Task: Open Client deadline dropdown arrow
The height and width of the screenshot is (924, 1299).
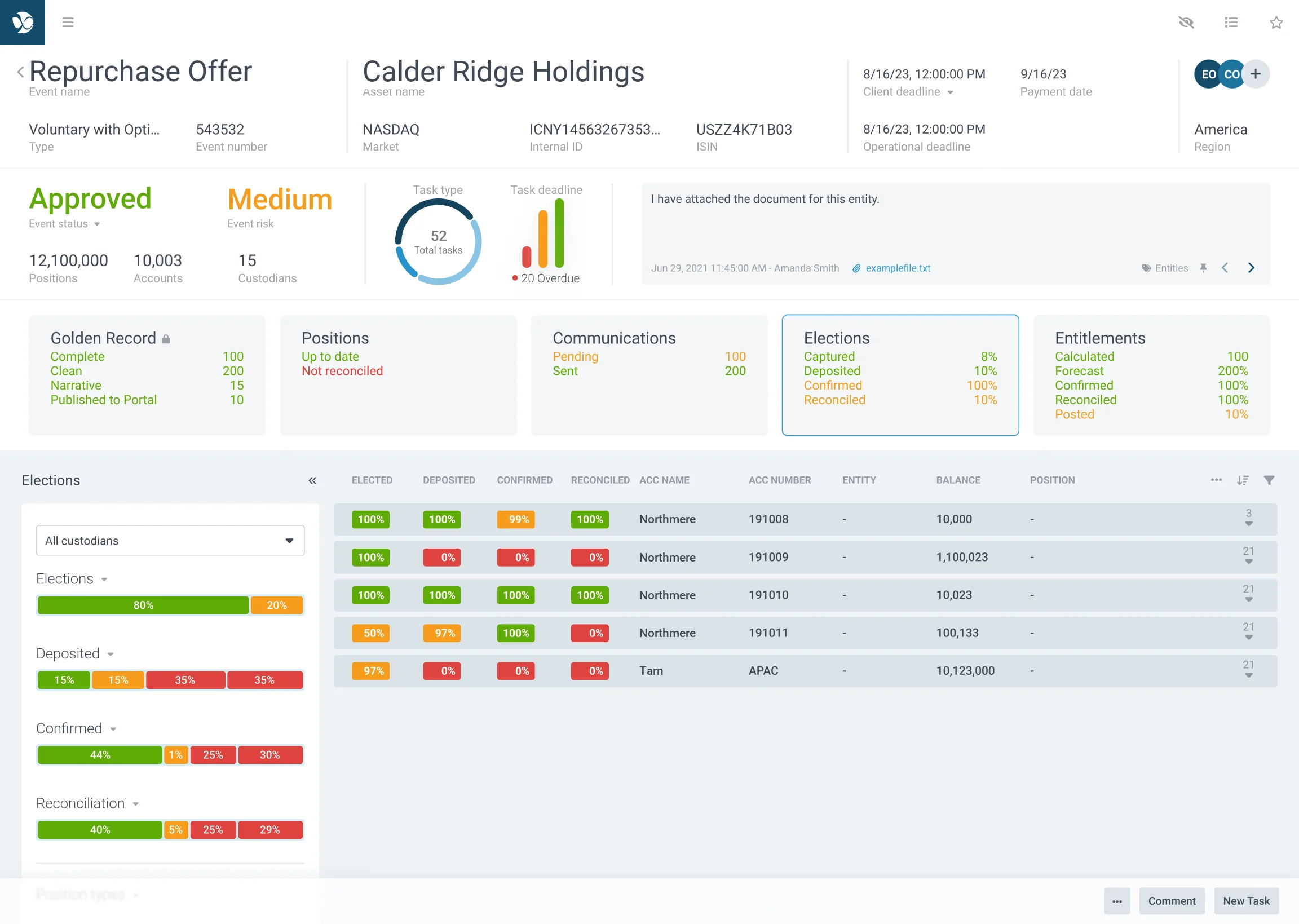Action: [950, 92]
